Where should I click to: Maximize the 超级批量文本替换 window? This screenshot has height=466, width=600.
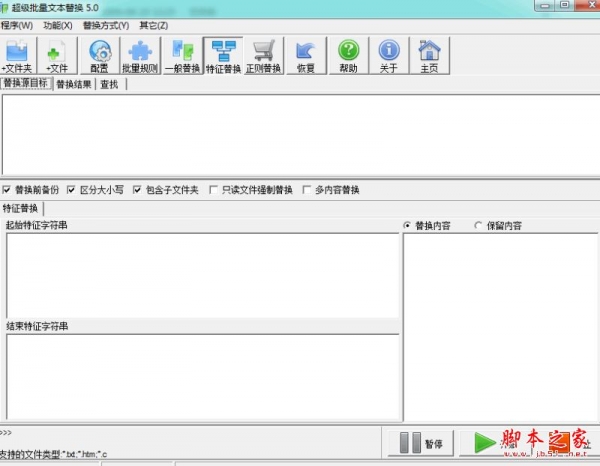pyautogui.click(x=565, y=5)
